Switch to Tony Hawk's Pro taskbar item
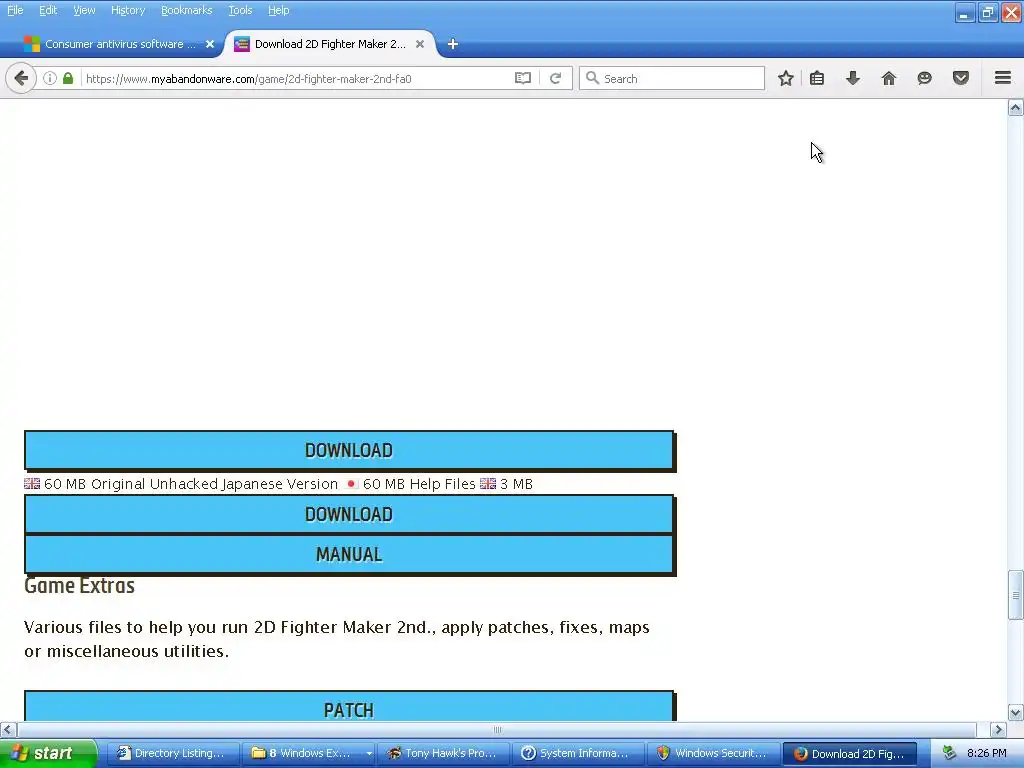The height and width of the screenshot is (768, 1024). 445,753
